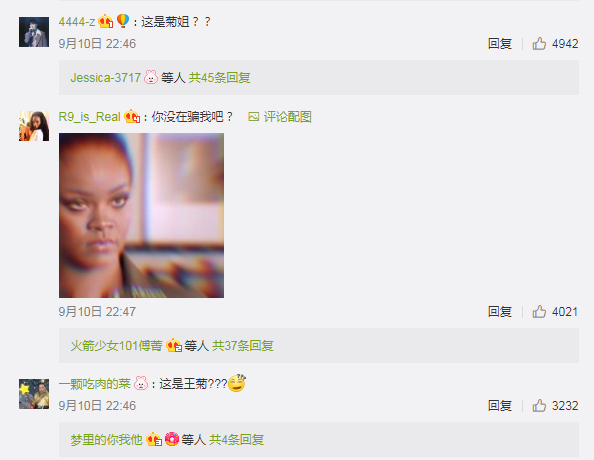Open avatar of user 4444-z
Viewport: 594px width, 460px height.
click(34, 32)
